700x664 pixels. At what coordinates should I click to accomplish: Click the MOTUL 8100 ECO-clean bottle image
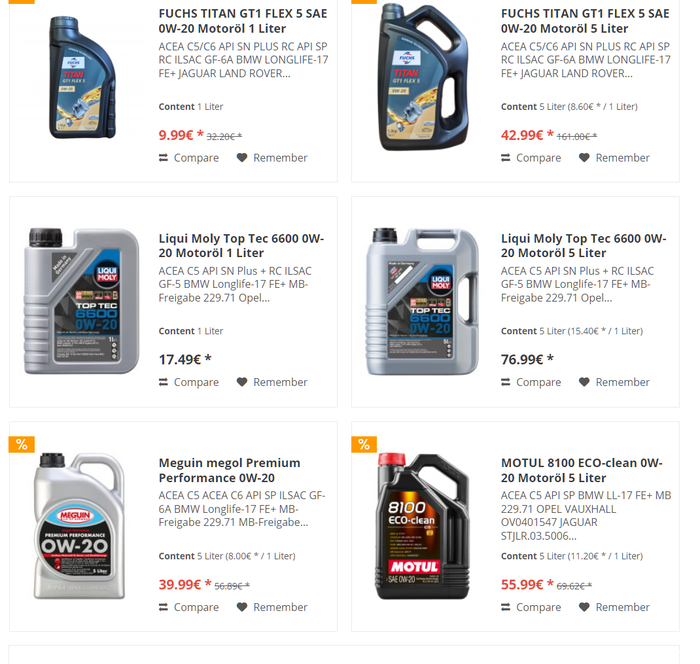point(423,526)
